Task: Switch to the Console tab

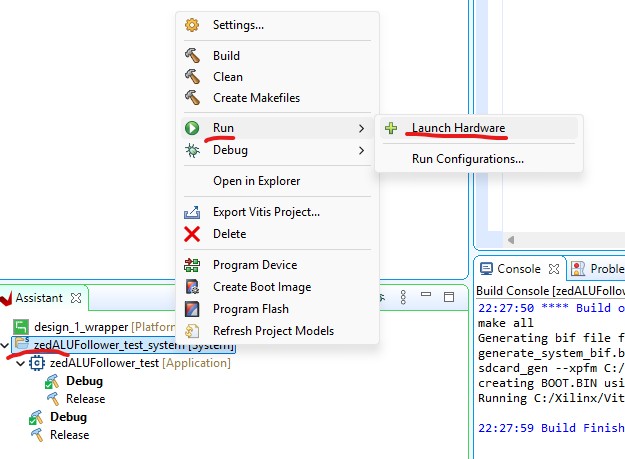Action: tap(510, 269)
